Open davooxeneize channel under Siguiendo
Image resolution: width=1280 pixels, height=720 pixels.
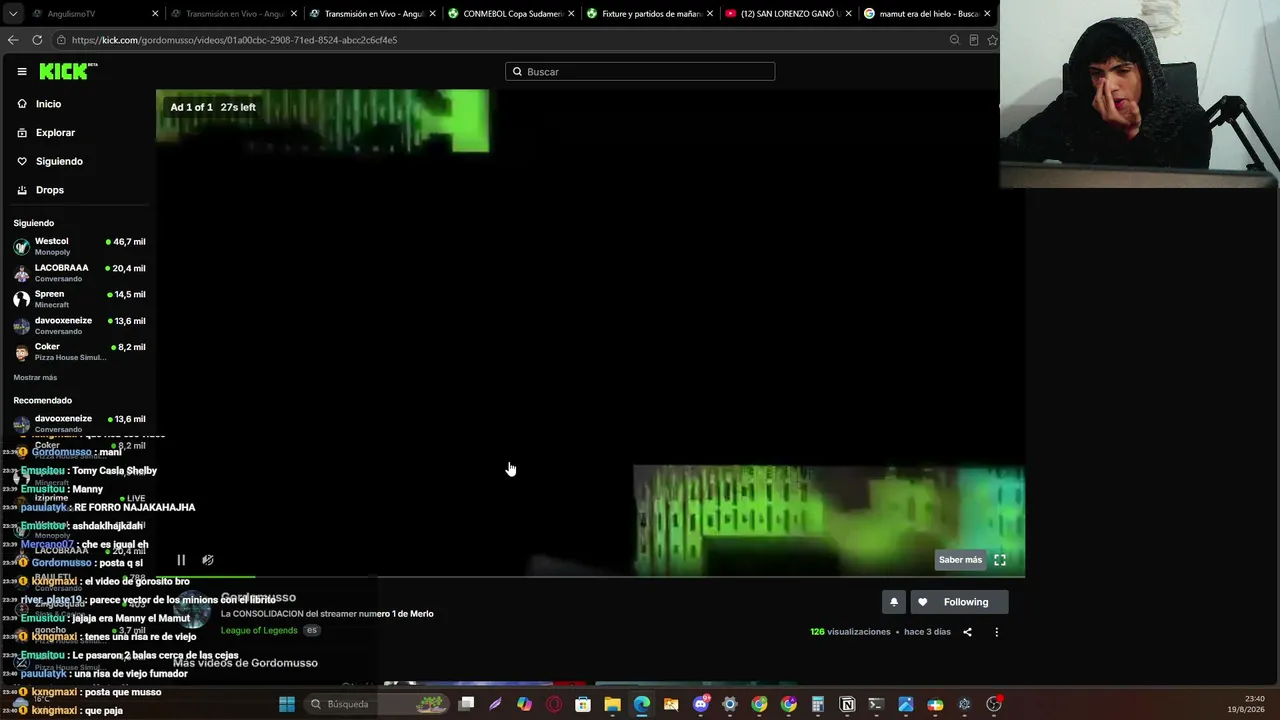(79, 325)
